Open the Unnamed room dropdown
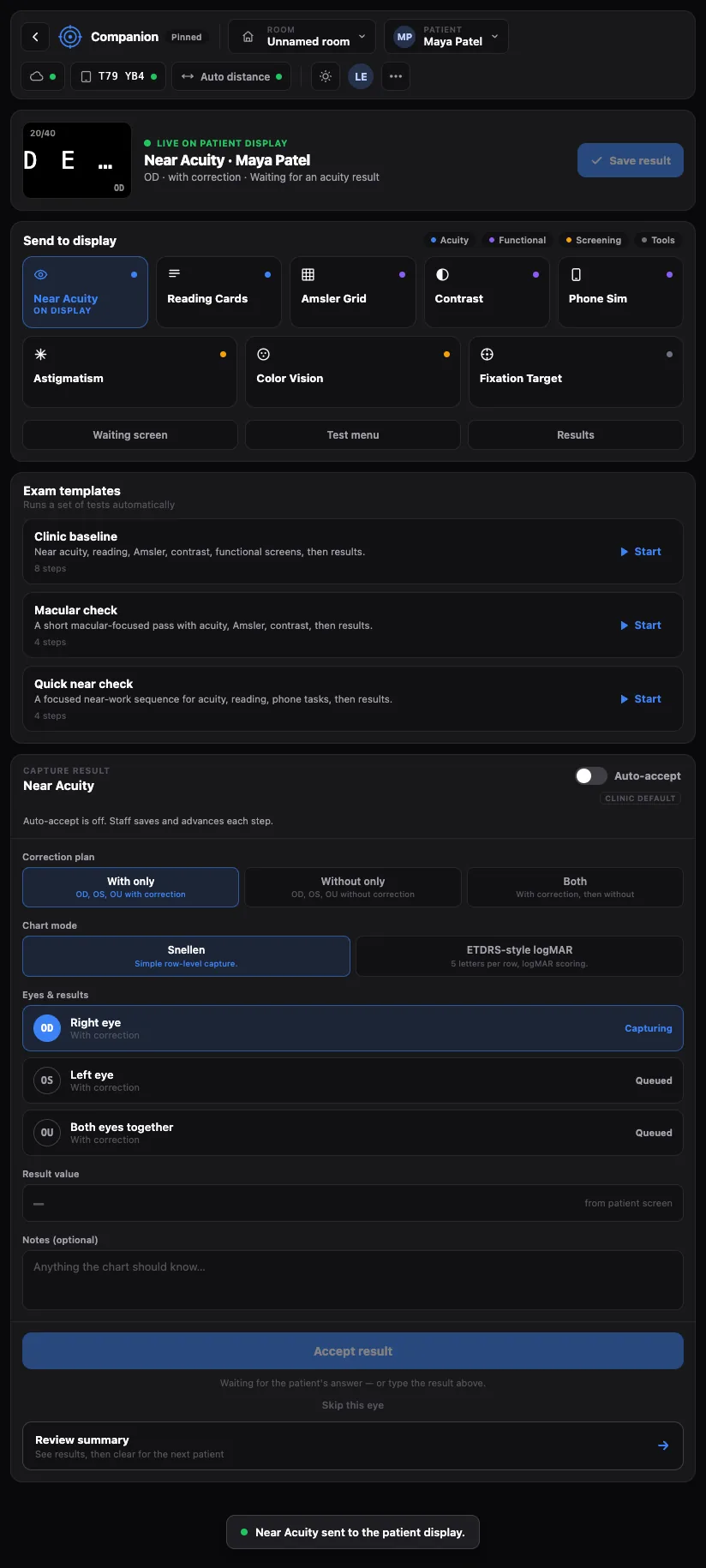This screenshot has height=1568, width=706. coord(302,37)
